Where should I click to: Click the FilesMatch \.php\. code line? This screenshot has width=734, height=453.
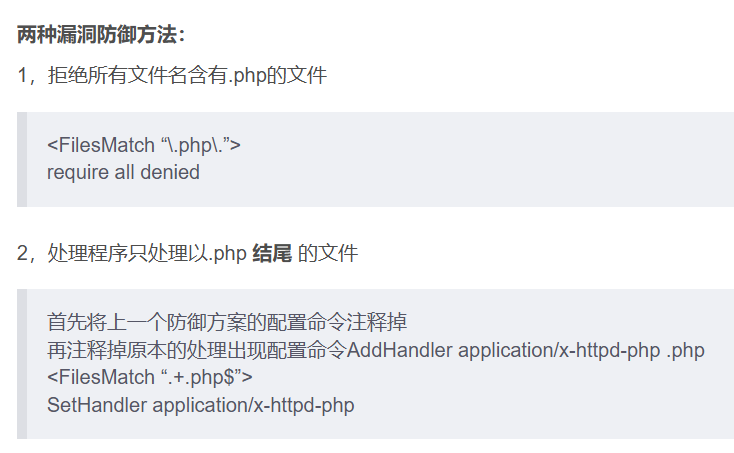pos(144,145)
